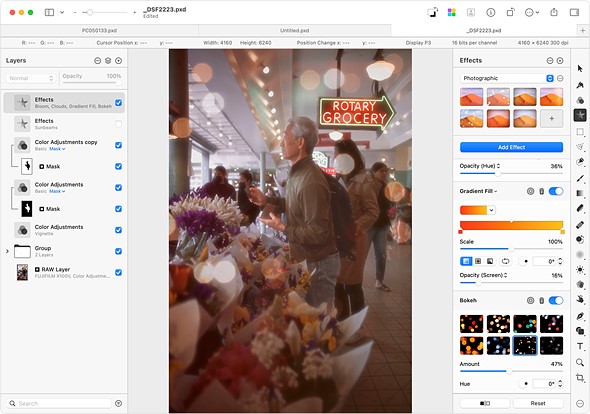
Task: Delete the Gradient Fill effect with trash icon
Action: coord(541,191)
